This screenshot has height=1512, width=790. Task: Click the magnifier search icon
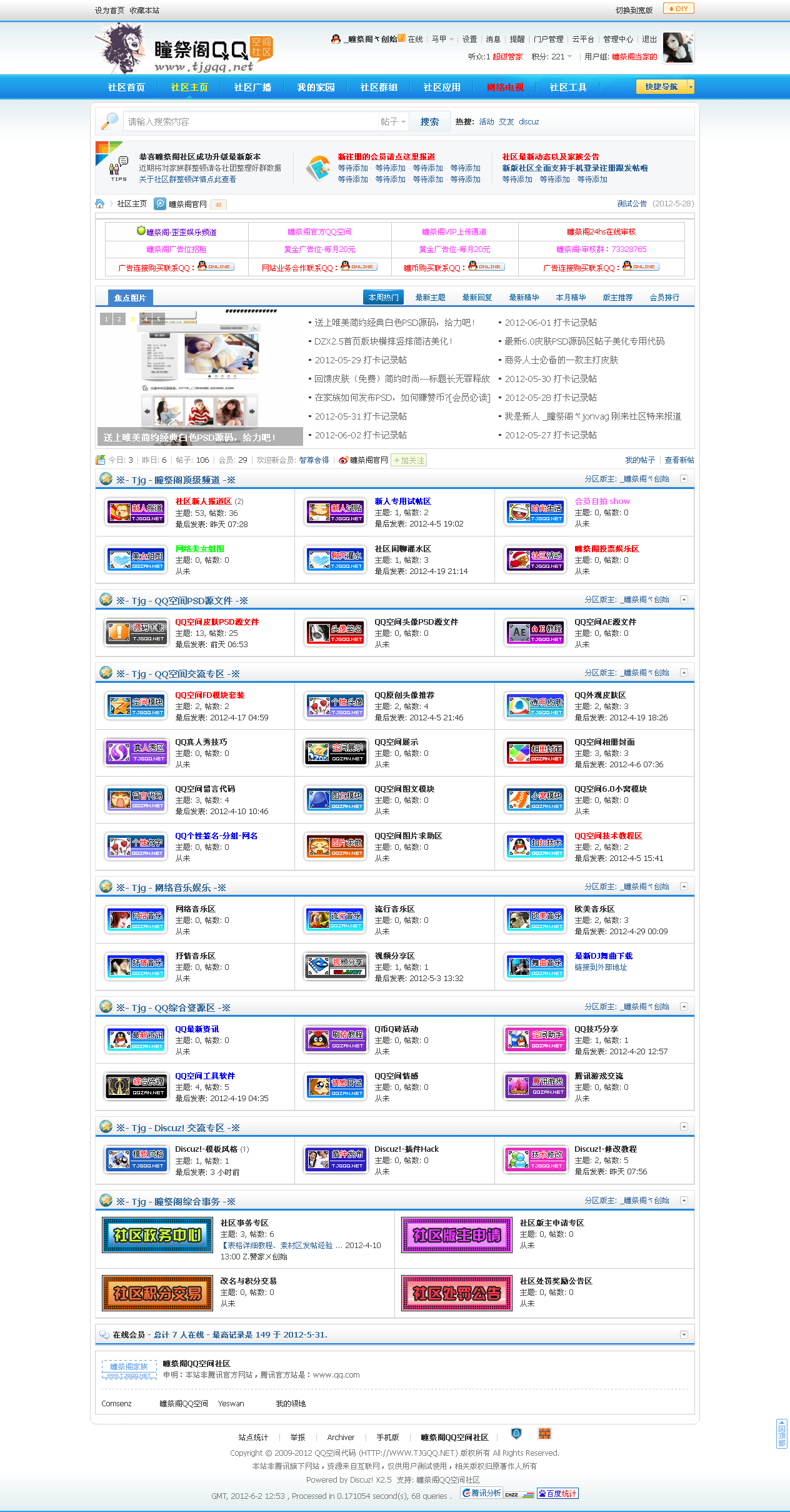click(x=109, y=121)
